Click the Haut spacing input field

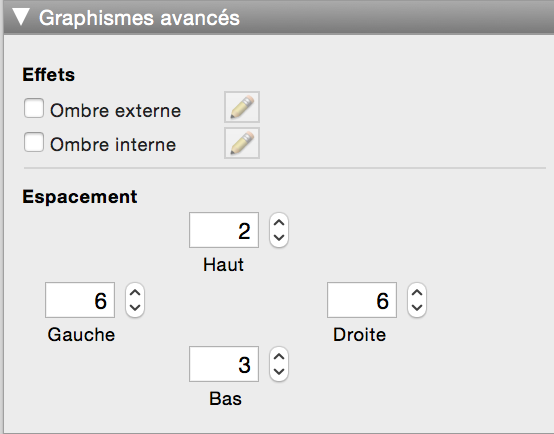(x=224, y=230)
